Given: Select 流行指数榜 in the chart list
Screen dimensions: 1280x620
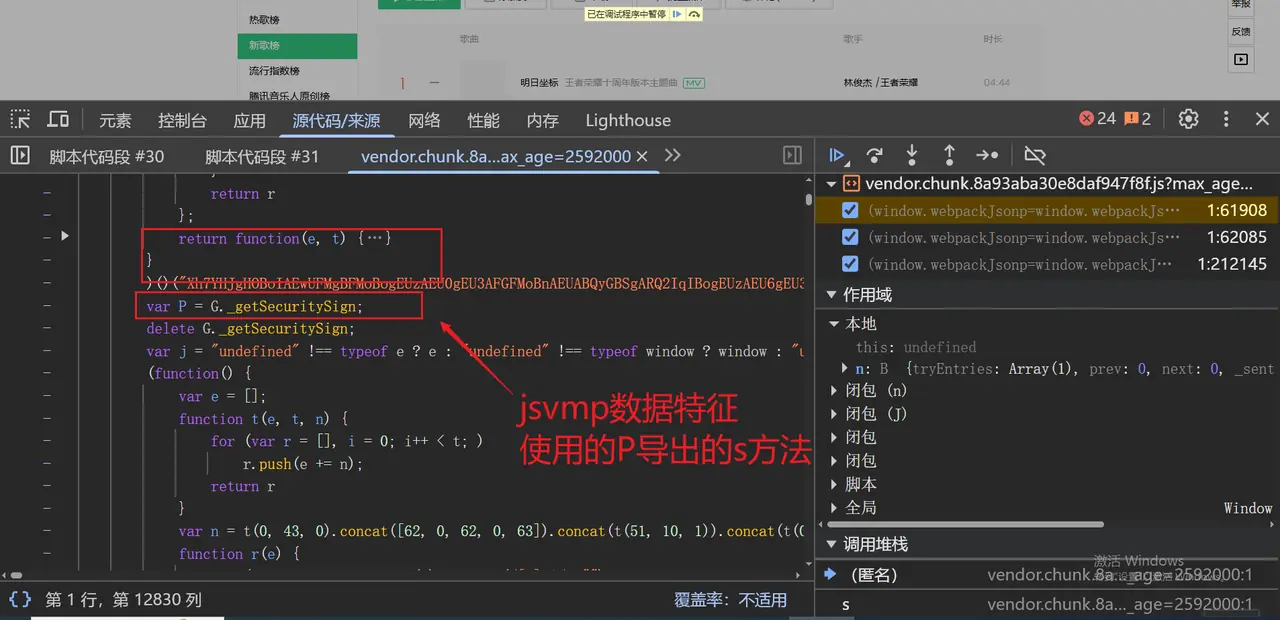Looking at the screenshot, I should point(274,71).
